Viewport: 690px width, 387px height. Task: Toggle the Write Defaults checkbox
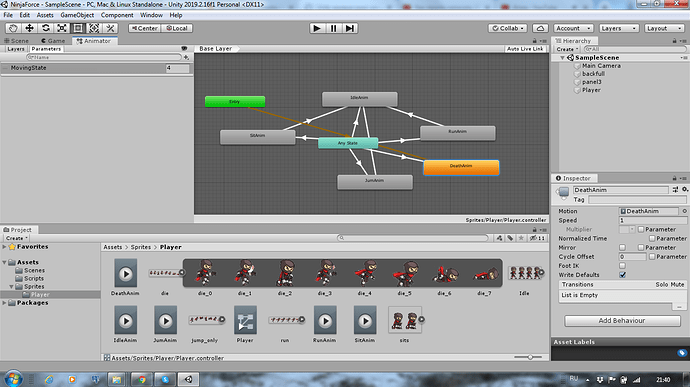coord(622,275)
